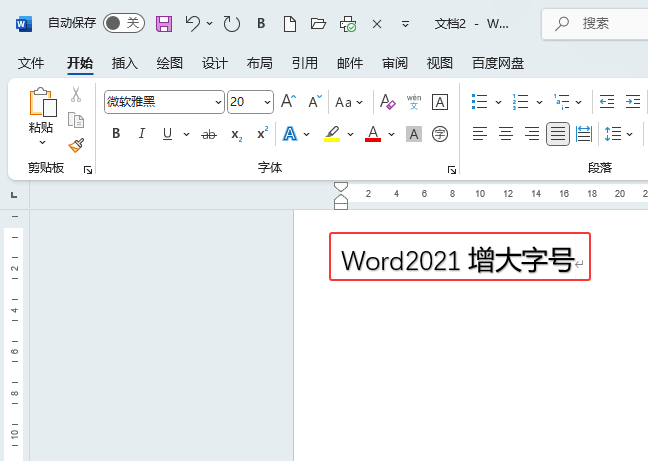Viewport: 648px width, 461px height.
Task: Click the Bold icon in quick access toolbar
Action: coord(261,24)
